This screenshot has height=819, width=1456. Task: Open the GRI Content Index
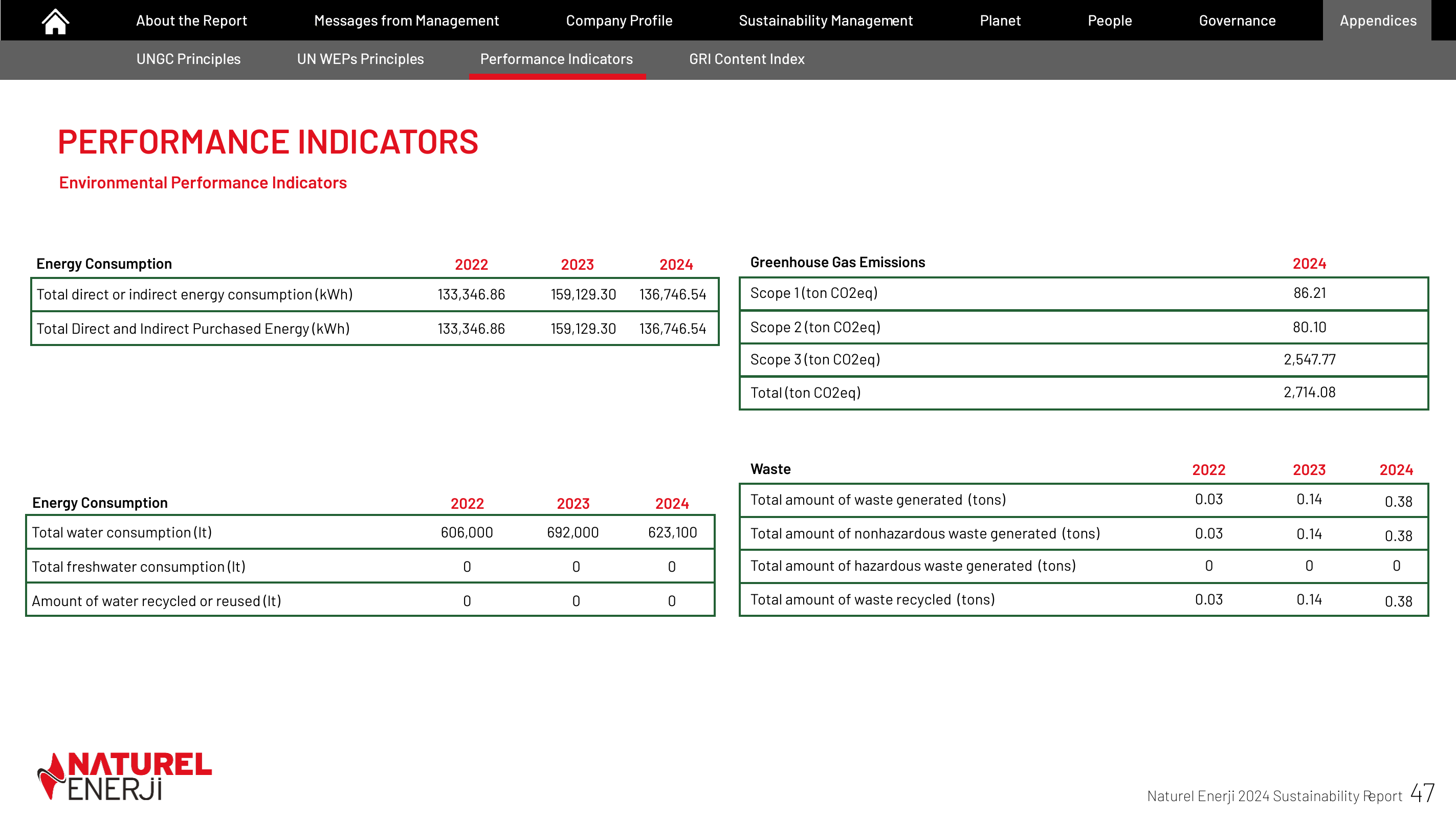coord(746,59)
